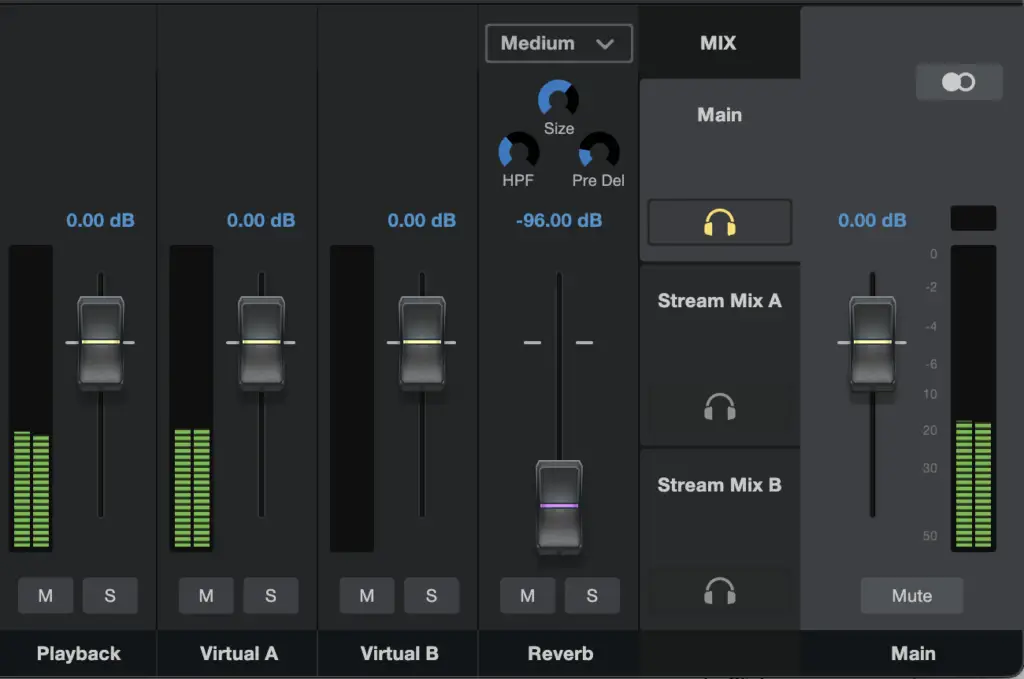Mute the Virtual B channel
The image size is (1024, 679).
tap(367, 595)
